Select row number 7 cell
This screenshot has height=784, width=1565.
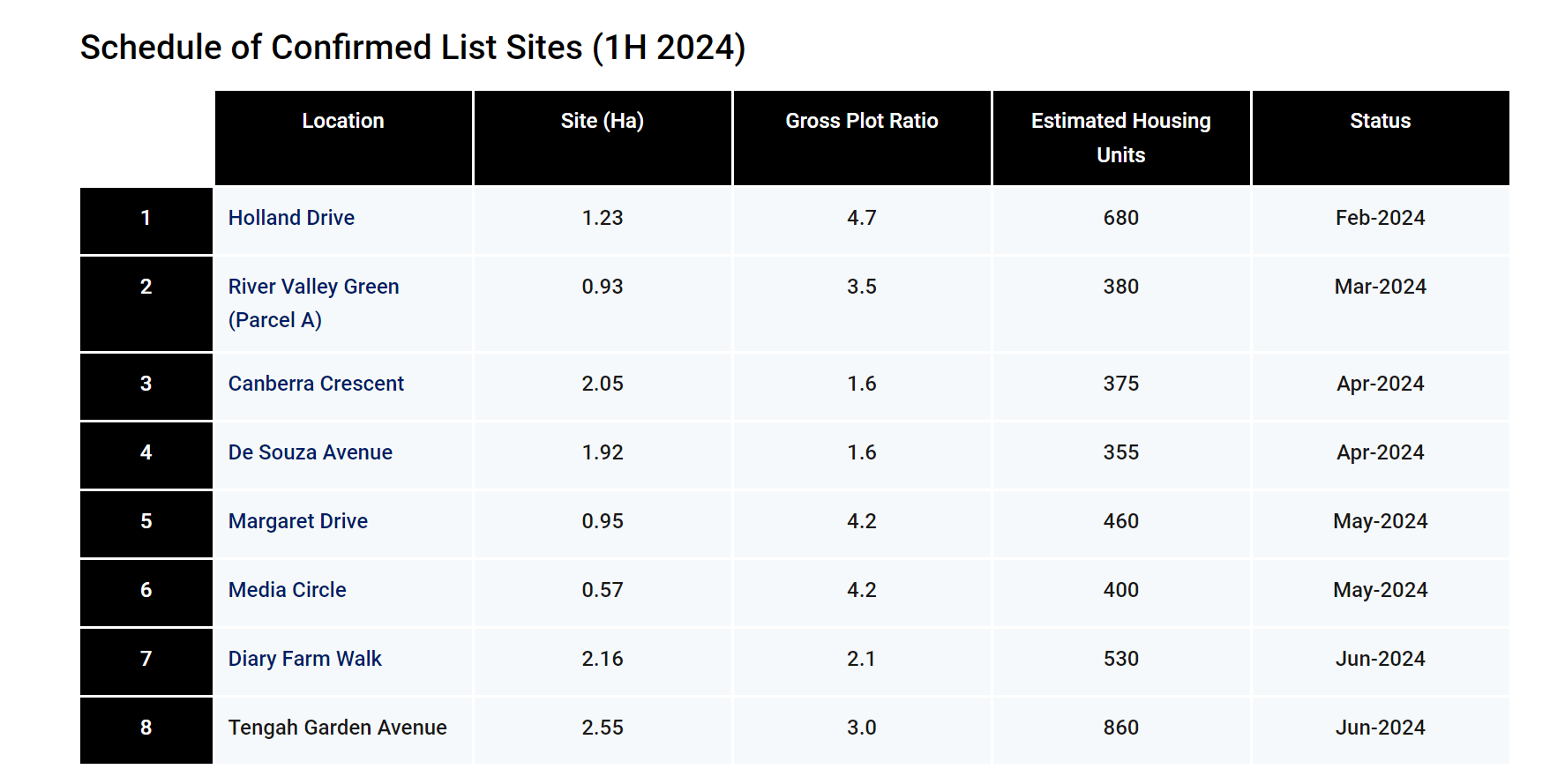point(146,661)
